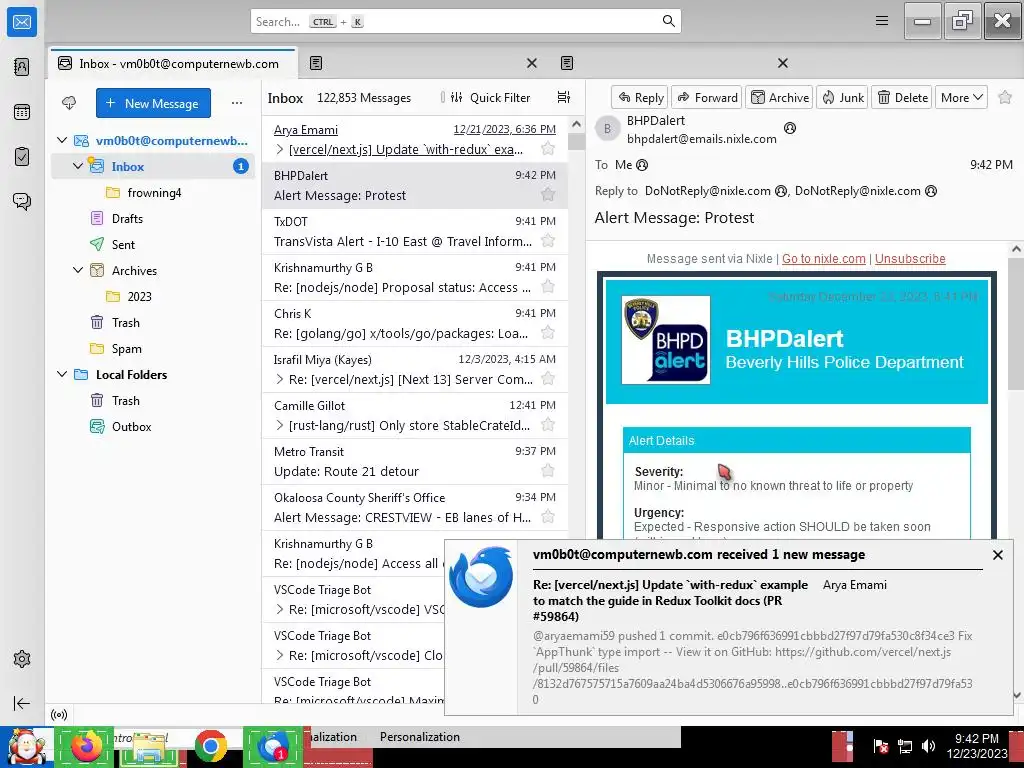The height and width of the screenshot is (768, 1024).
Task: Dismiss the new message notification popup
Action: [x=997, y=555]
